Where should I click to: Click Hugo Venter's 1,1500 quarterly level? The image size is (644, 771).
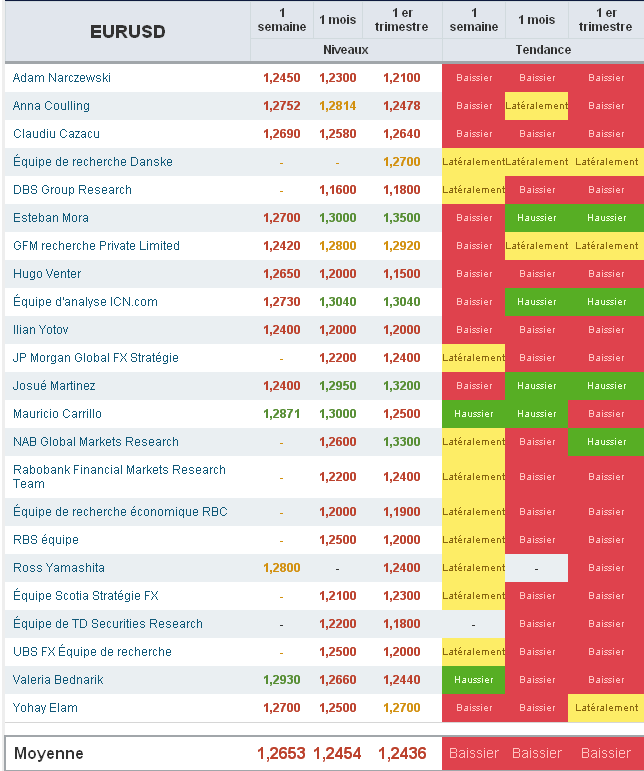402,274
